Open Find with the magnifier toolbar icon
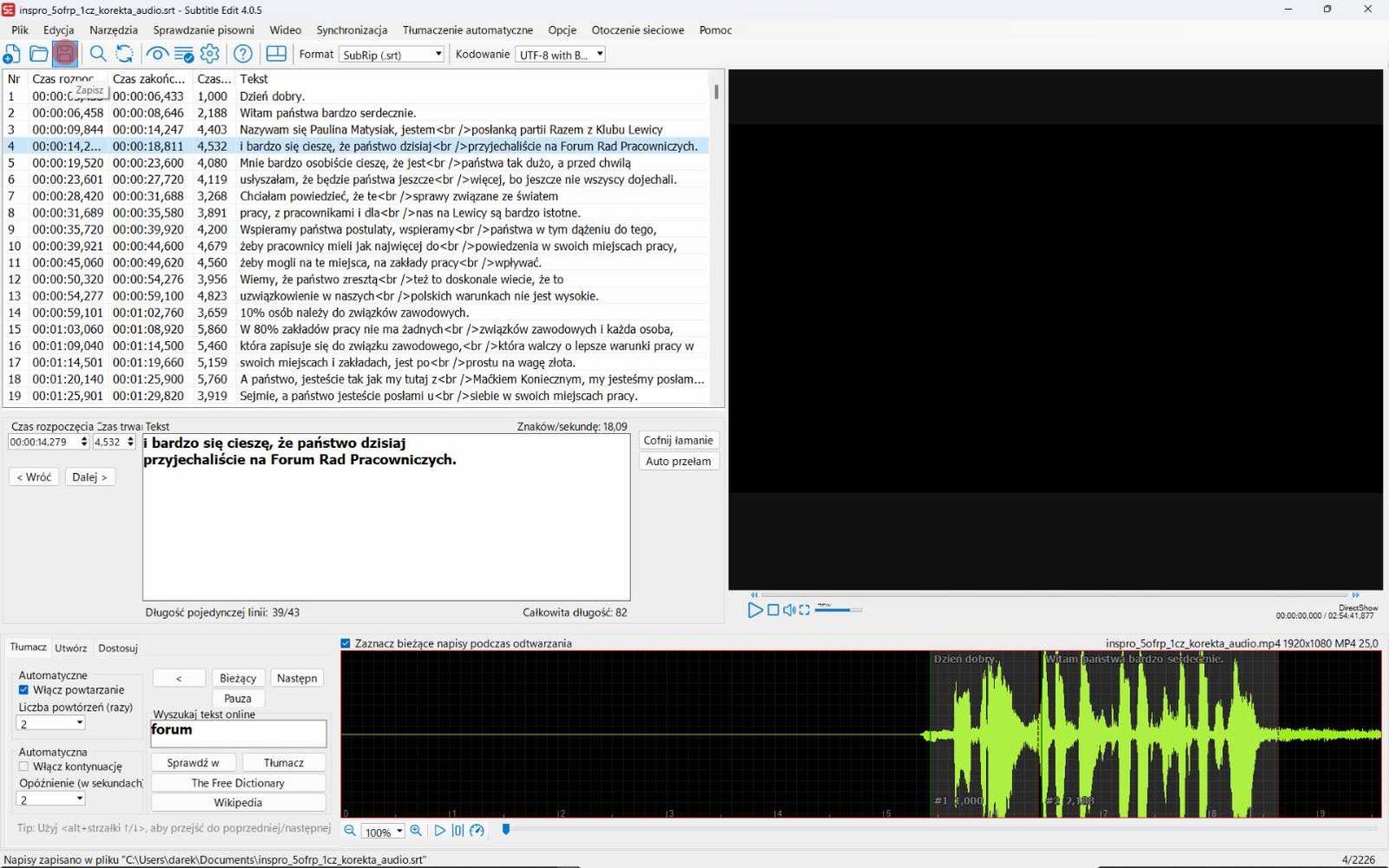The height and width of the screenshot is (868, 1389). (98, 54)
